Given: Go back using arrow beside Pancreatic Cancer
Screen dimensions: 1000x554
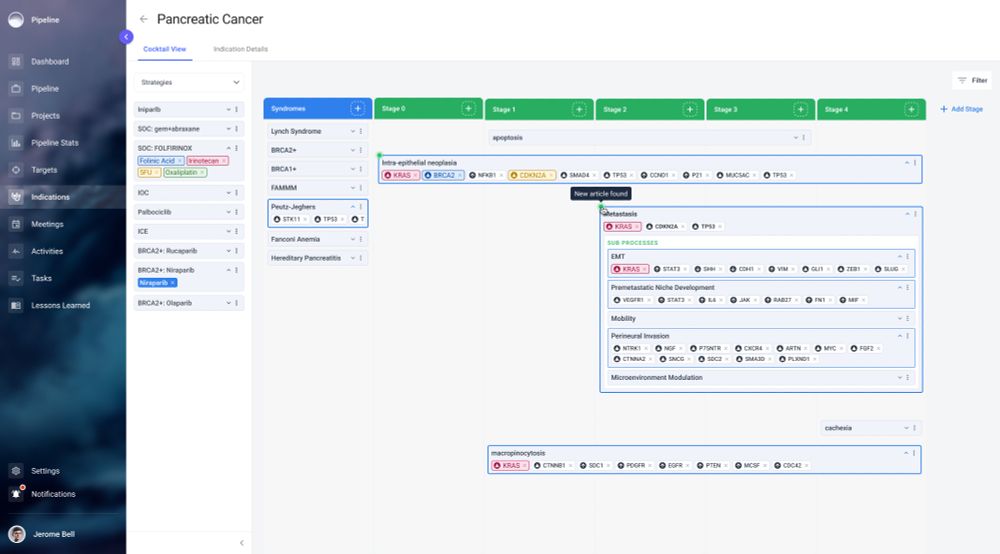Looking at the screenshot, I should [143, 19].
